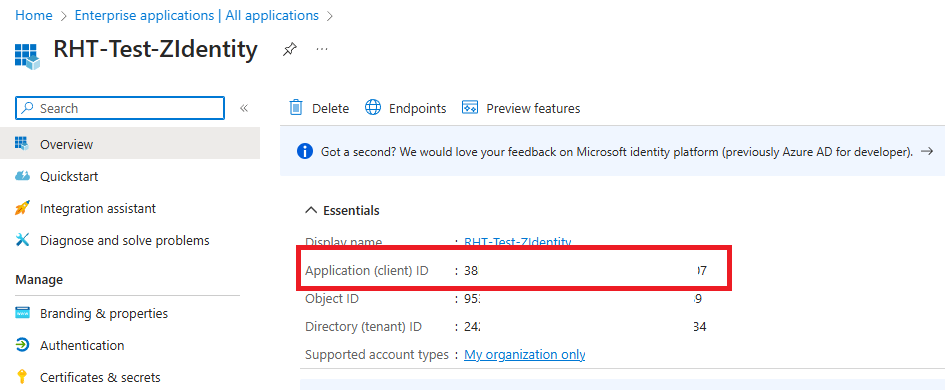Click the Manage section heading
This screenshot has height=390, width=945.
tap(39, 280)
